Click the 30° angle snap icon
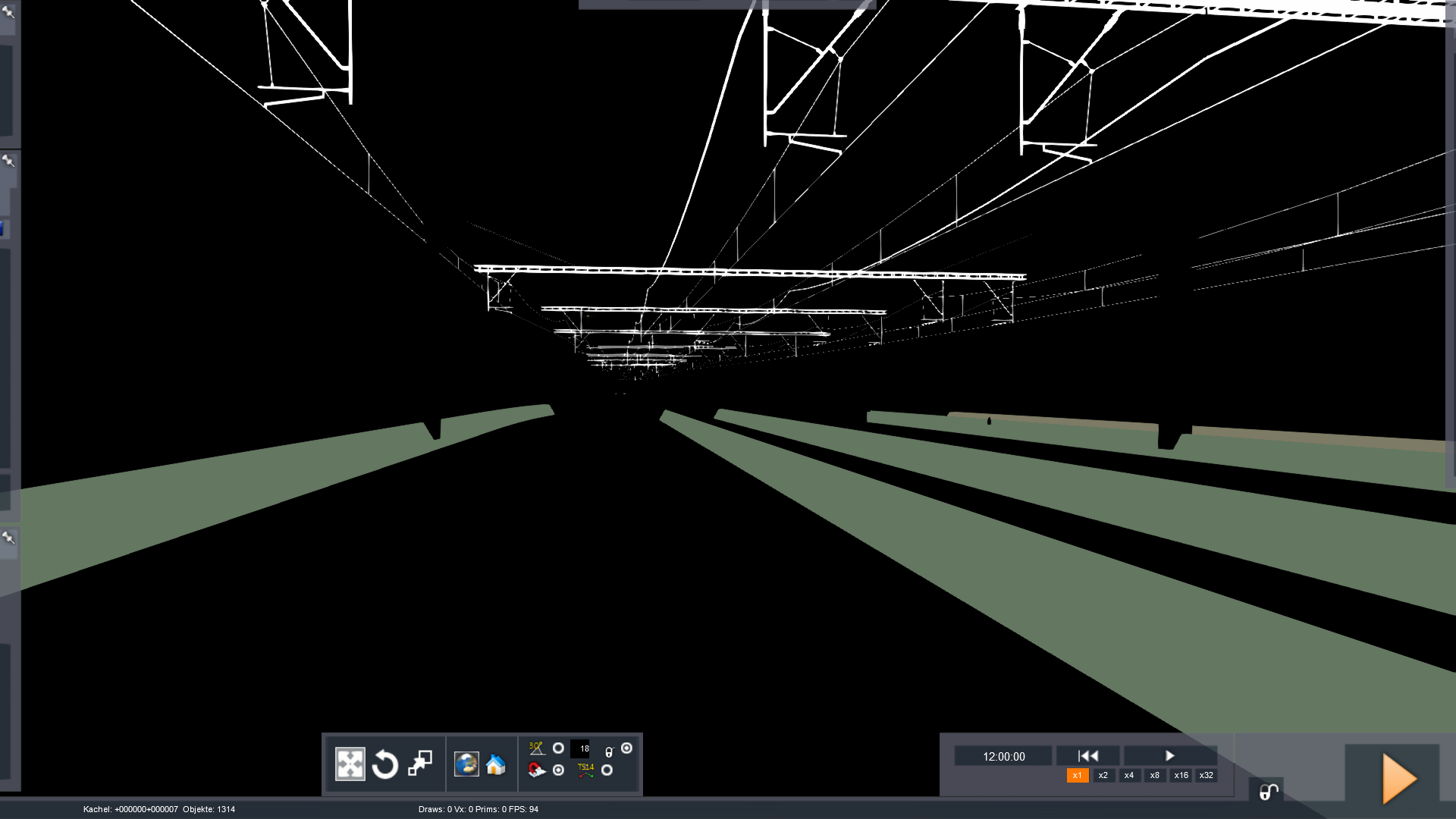Viewport: 1456px width, 819px height. (x=536, y=748)
